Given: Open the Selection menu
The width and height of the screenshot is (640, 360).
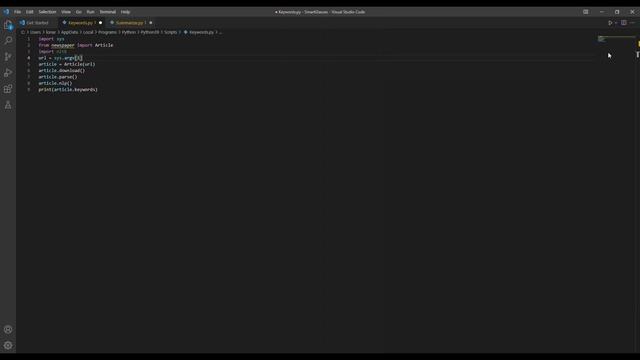Looking at the screenshot, I should point(47,12).
